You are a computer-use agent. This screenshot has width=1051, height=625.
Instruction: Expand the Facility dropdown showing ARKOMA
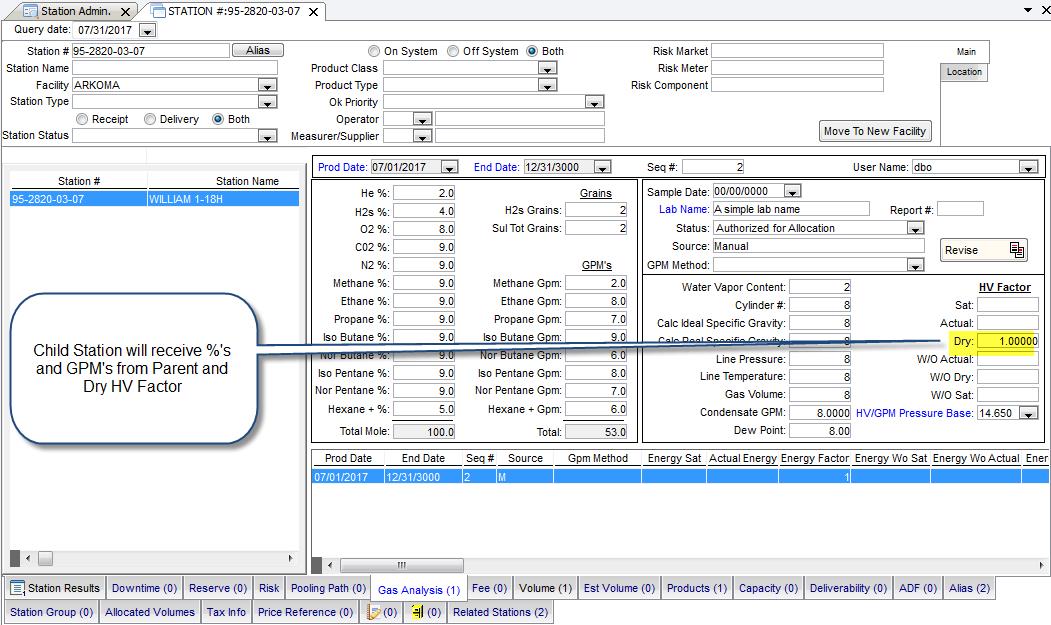click(267, 86)
